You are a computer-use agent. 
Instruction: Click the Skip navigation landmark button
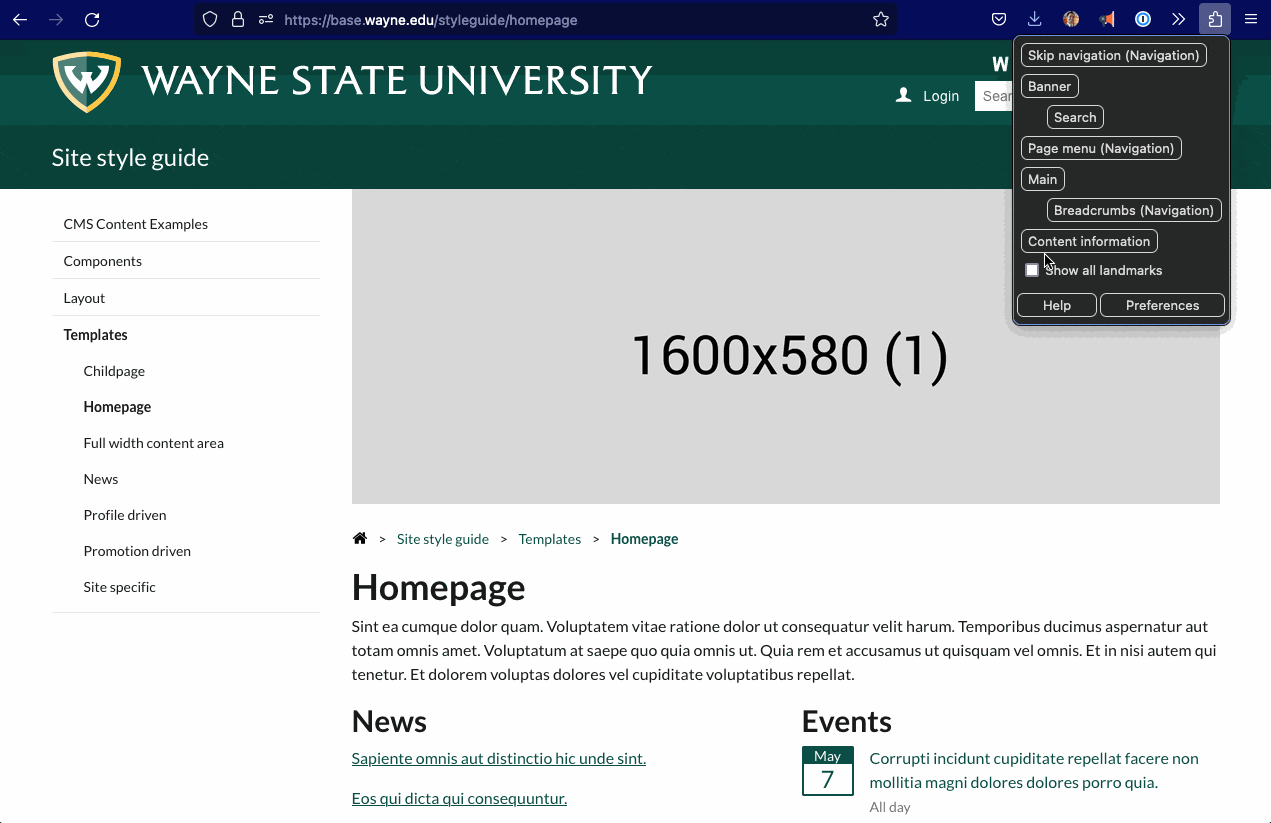[1113, 55]
